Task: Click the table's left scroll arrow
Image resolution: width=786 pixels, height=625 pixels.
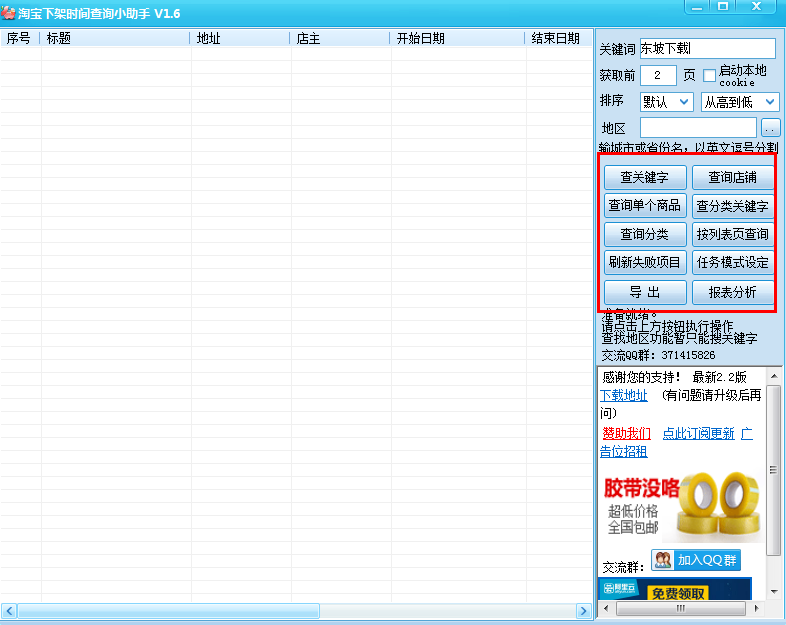Action: pyautogui.click(x=9, y=611)
